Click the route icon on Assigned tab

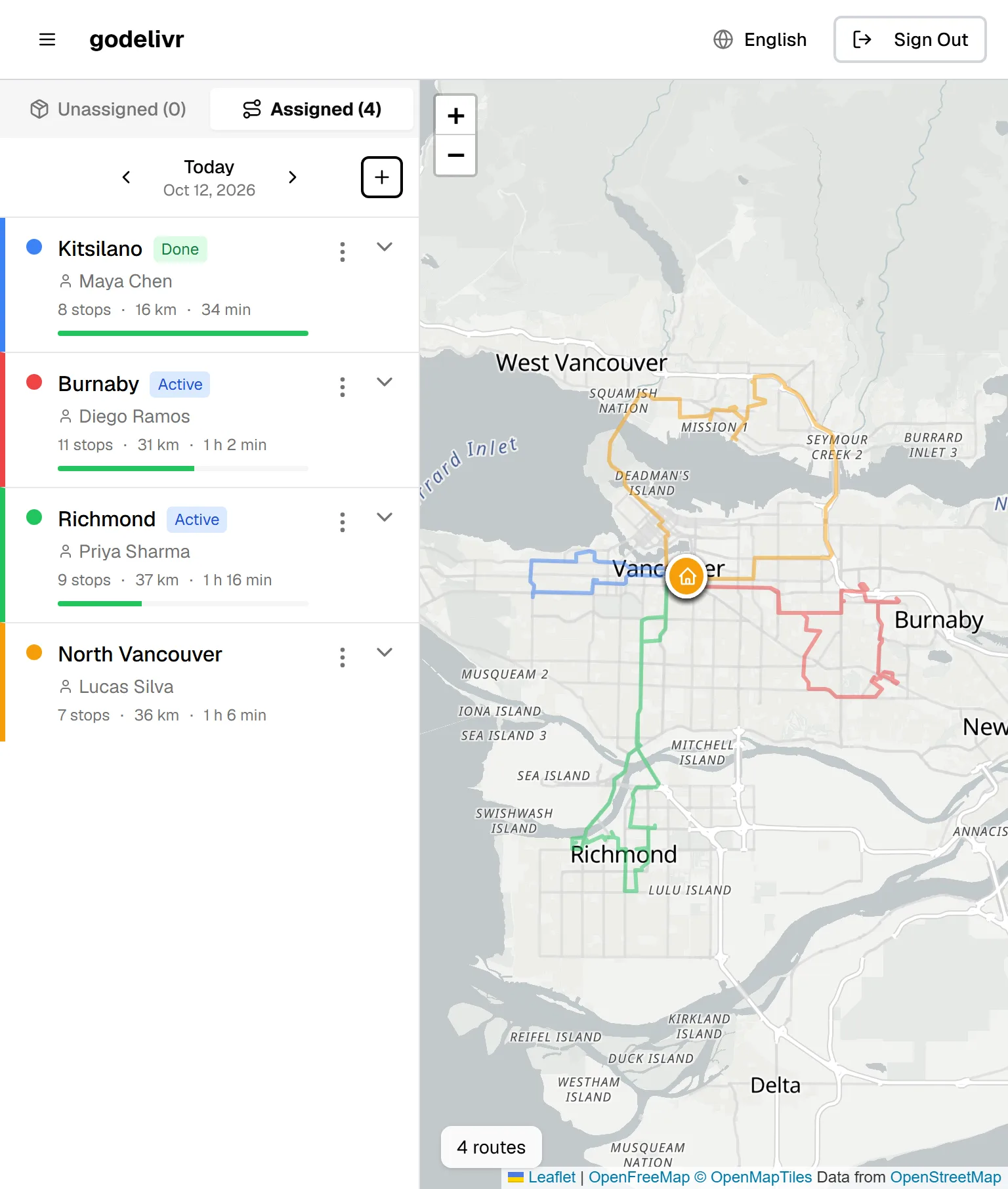click(x=252, y=109)
